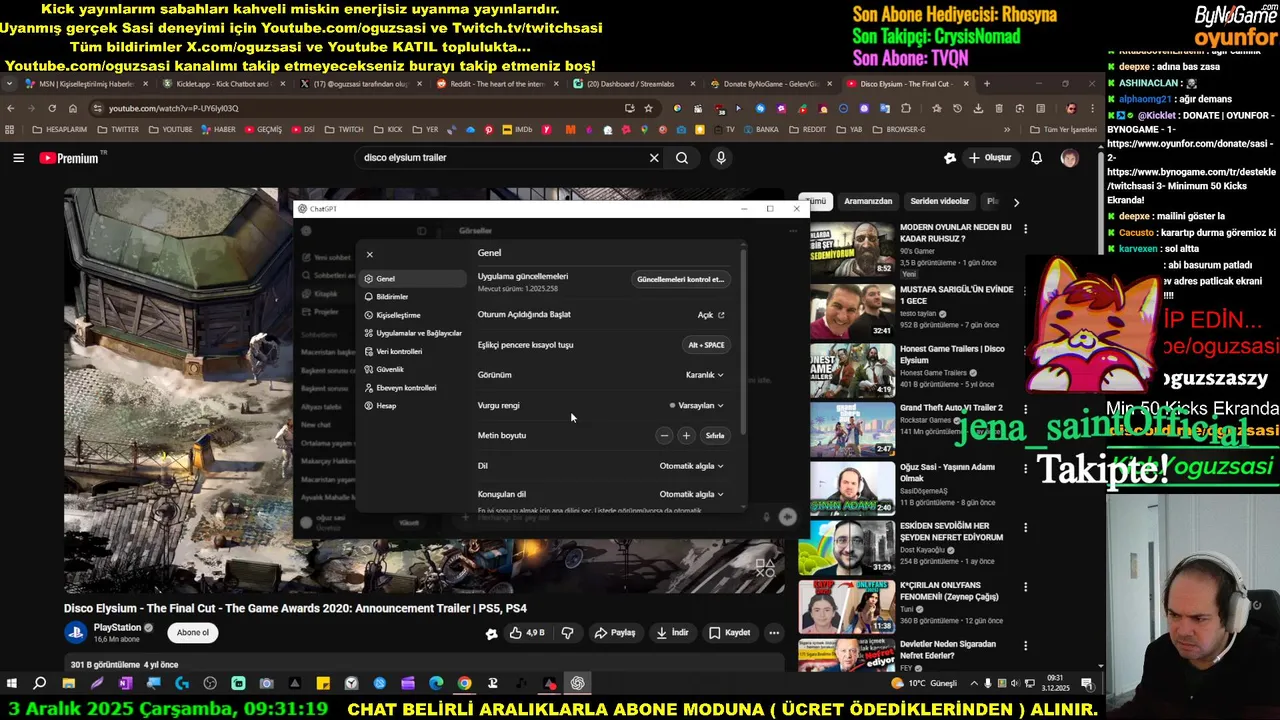Click the YouTube search magnifier button
Screen dimensions: 1280x720
[x=682, y=158]
